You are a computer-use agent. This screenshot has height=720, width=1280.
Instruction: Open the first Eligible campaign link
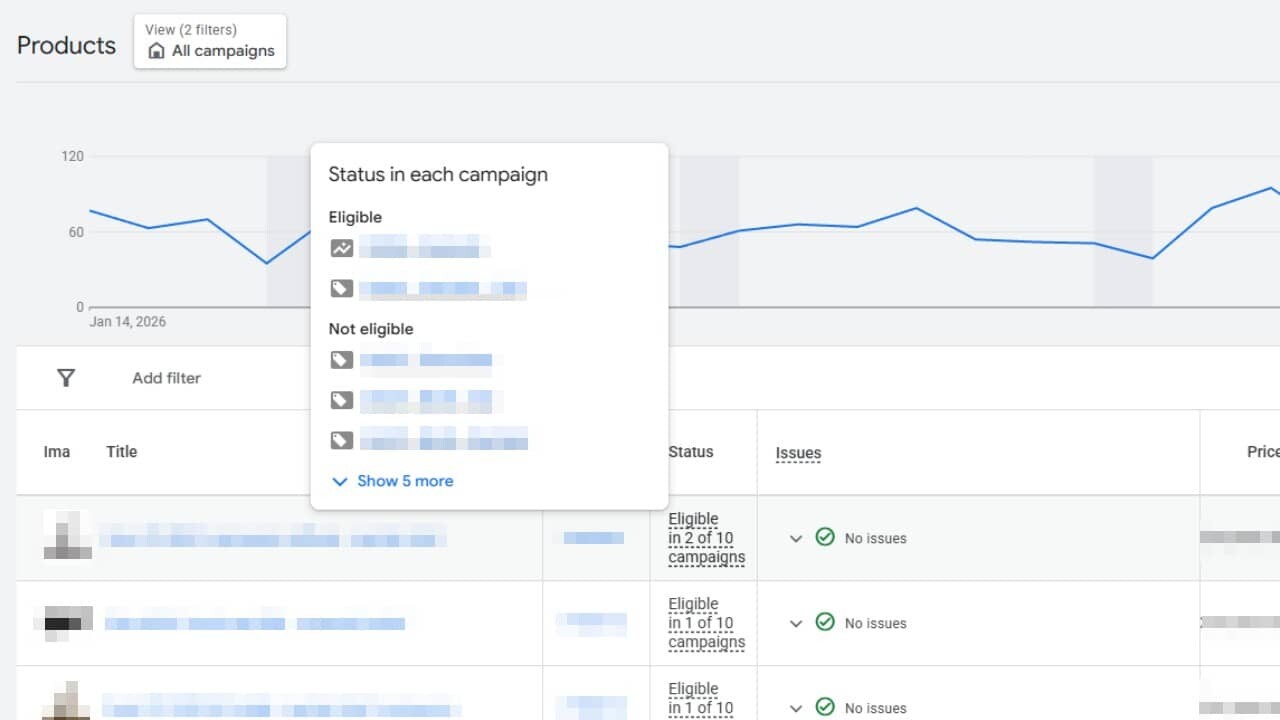pos(424,248)
